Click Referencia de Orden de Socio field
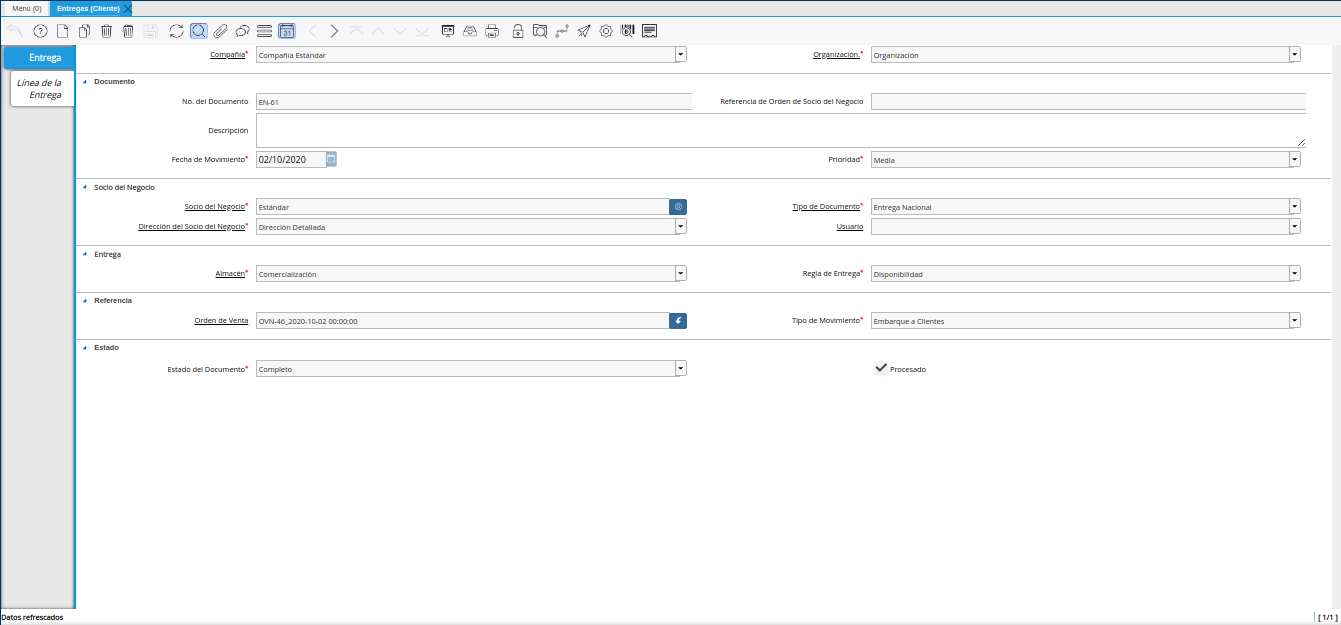This screenshot has width=1341, height=625. coord(1088,101)
